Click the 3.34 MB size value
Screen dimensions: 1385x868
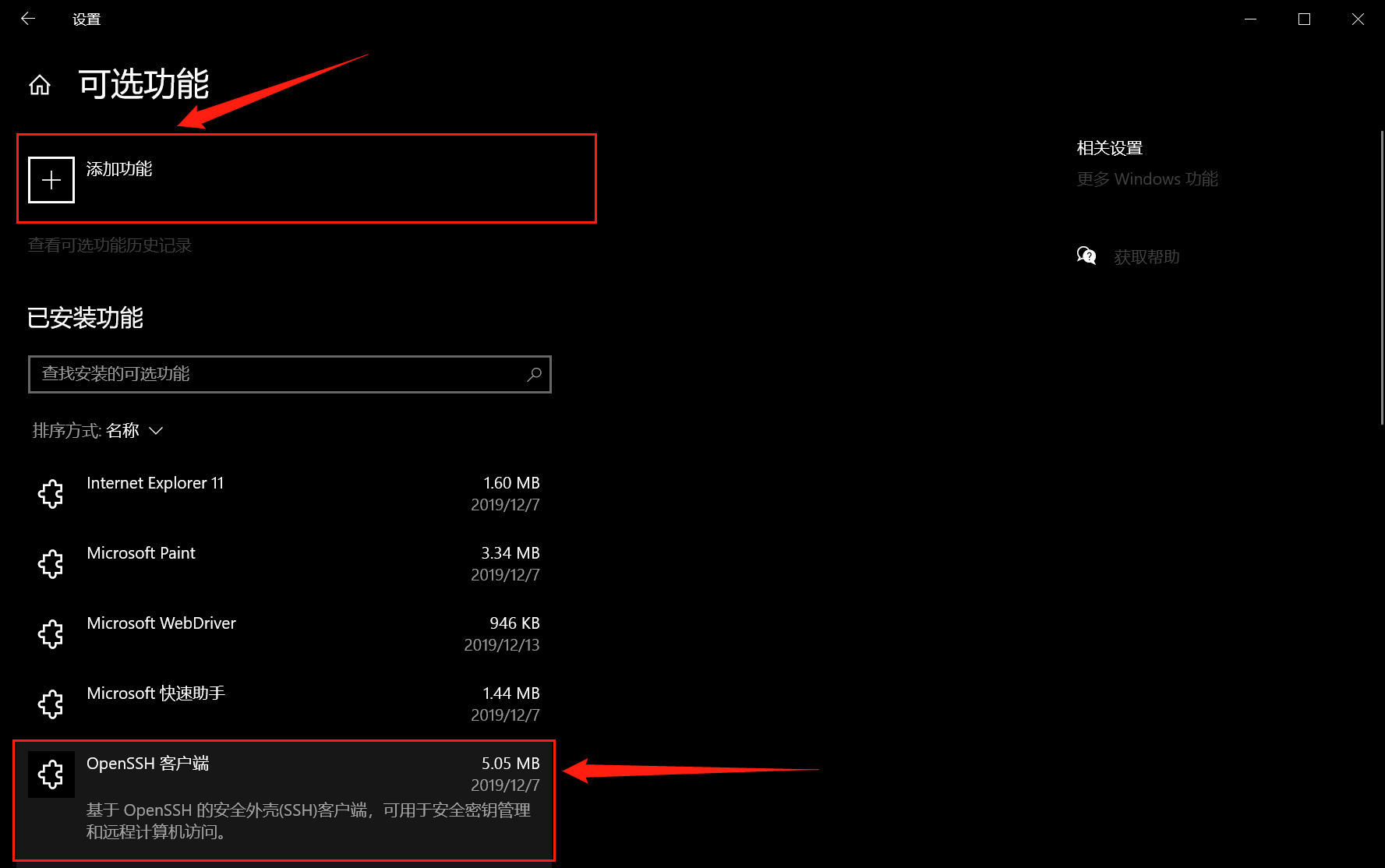pyautogui.click(x=511, y=553)
